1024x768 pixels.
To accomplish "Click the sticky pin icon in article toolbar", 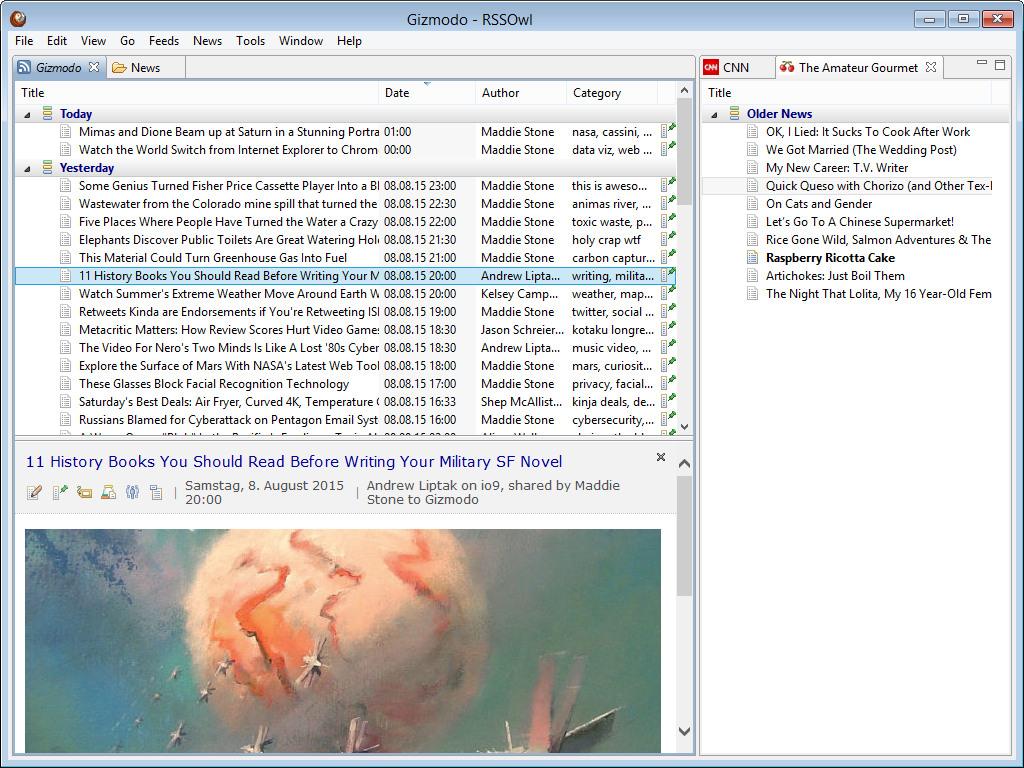I will 59,491.
